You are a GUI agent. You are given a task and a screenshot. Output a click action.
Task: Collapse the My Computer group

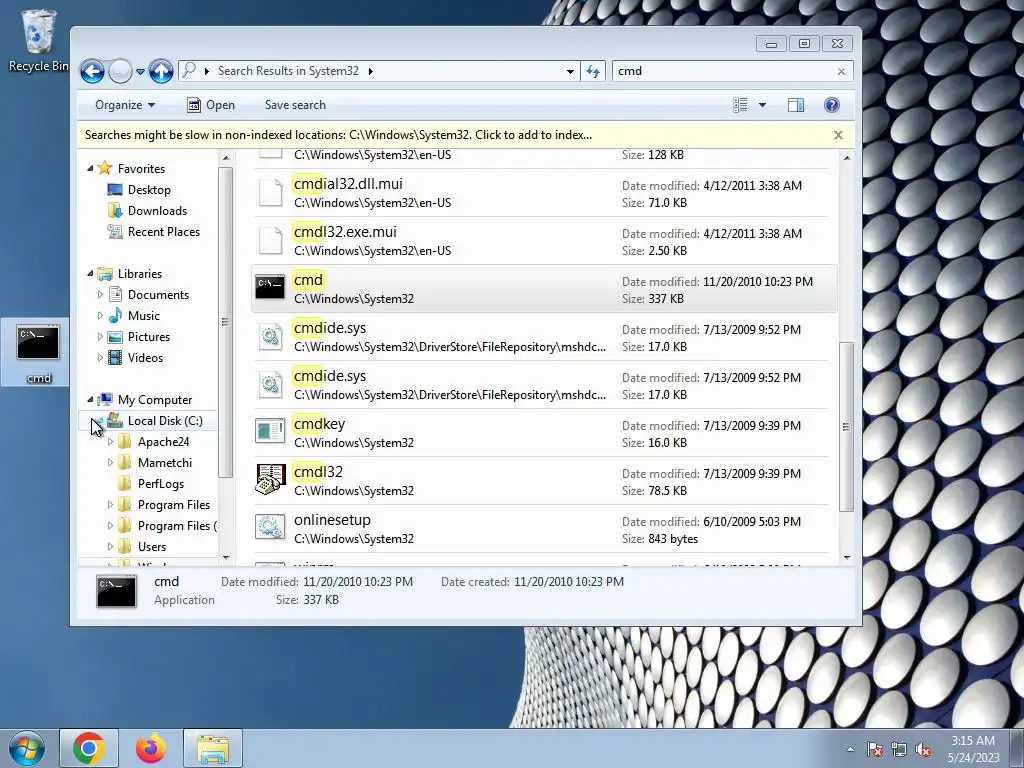pyautogui.click(x=90, y=400)
